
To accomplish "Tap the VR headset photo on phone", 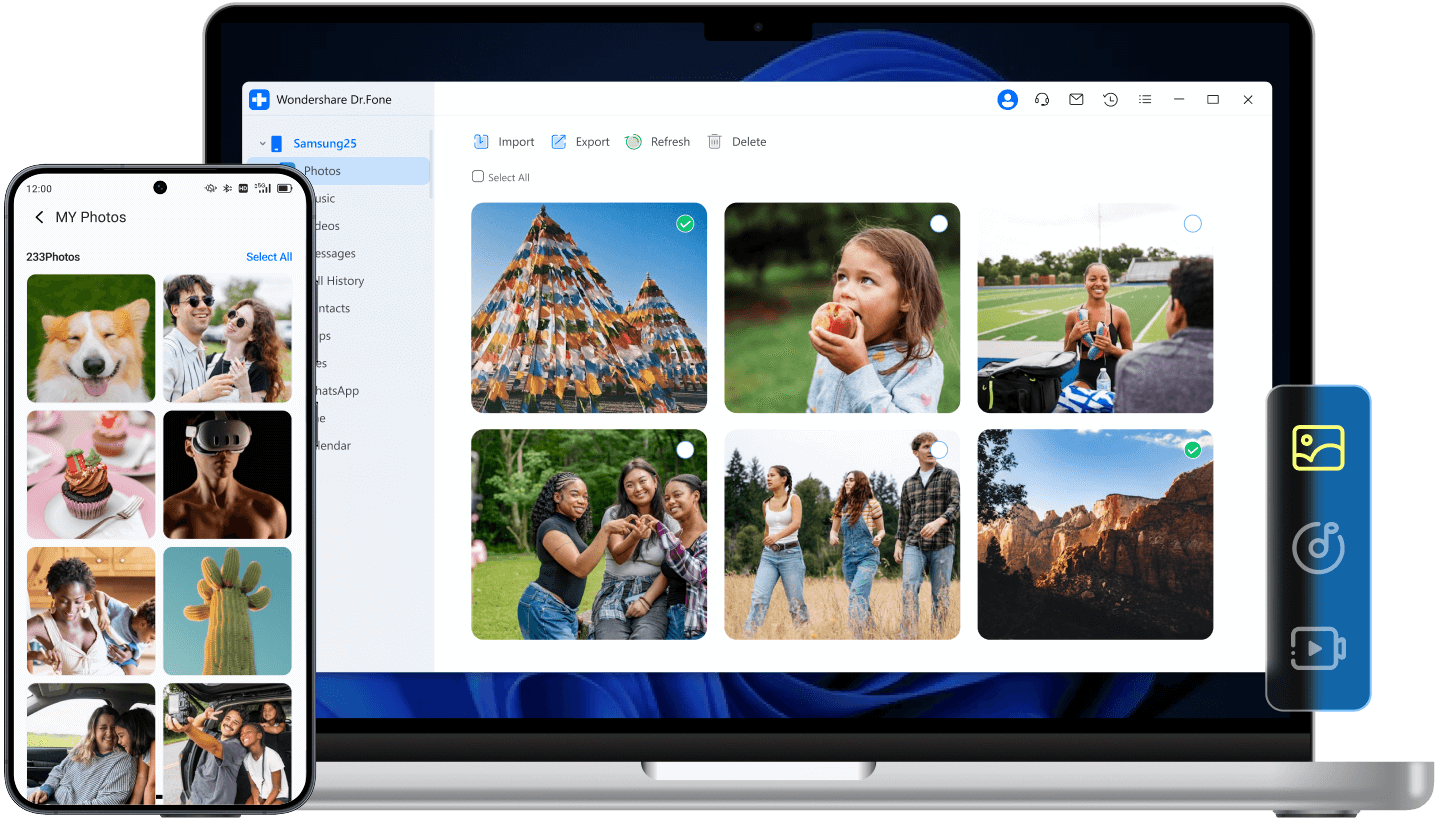I will coord(228,475).
